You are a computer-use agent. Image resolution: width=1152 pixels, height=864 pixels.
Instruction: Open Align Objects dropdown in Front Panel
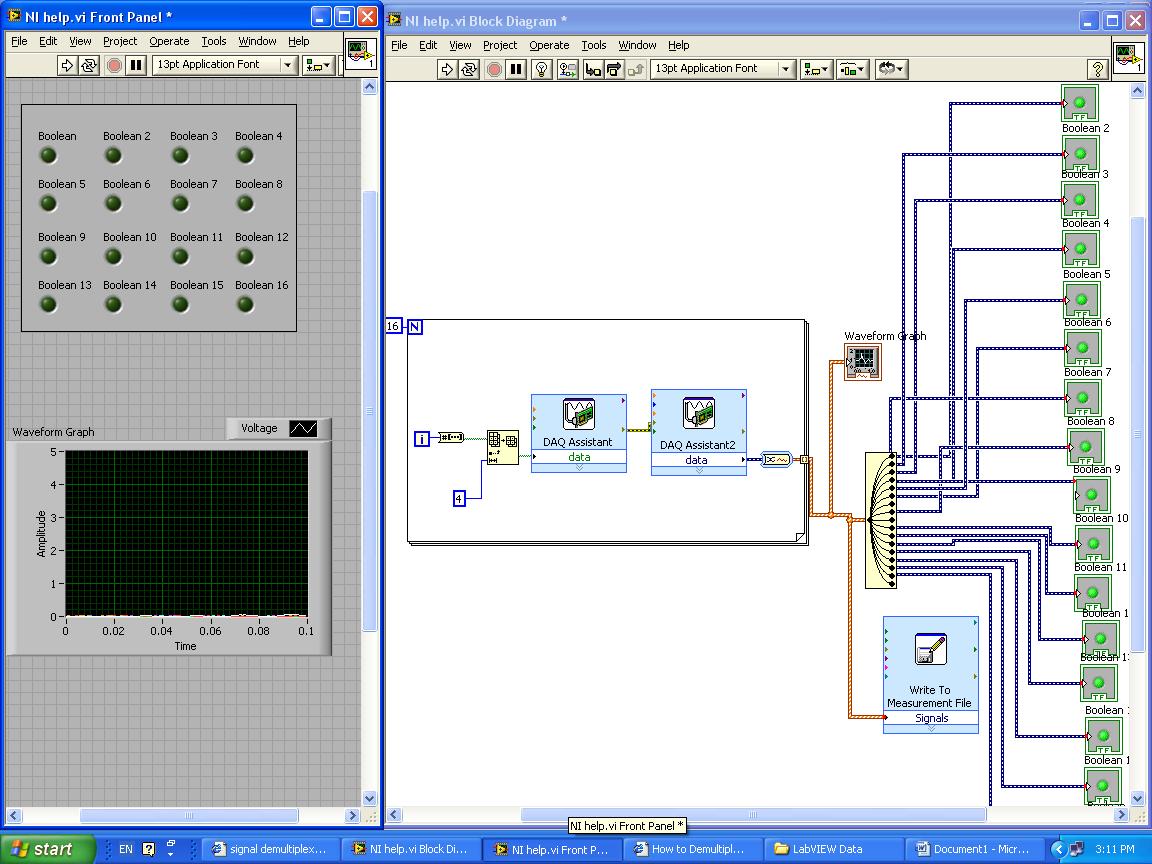pos(319,65)
